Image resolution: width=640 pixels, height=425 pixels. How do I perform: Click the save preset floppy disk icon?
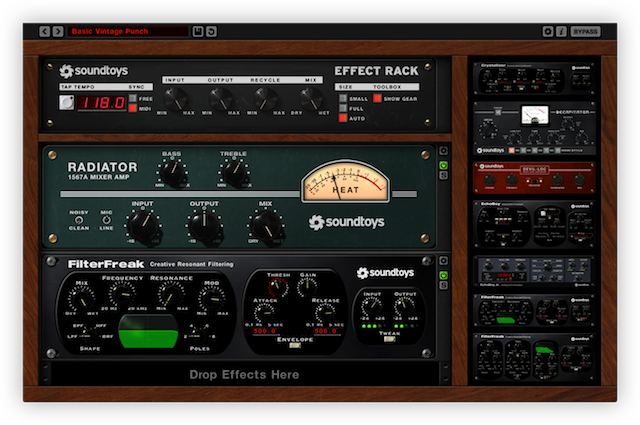198,32
